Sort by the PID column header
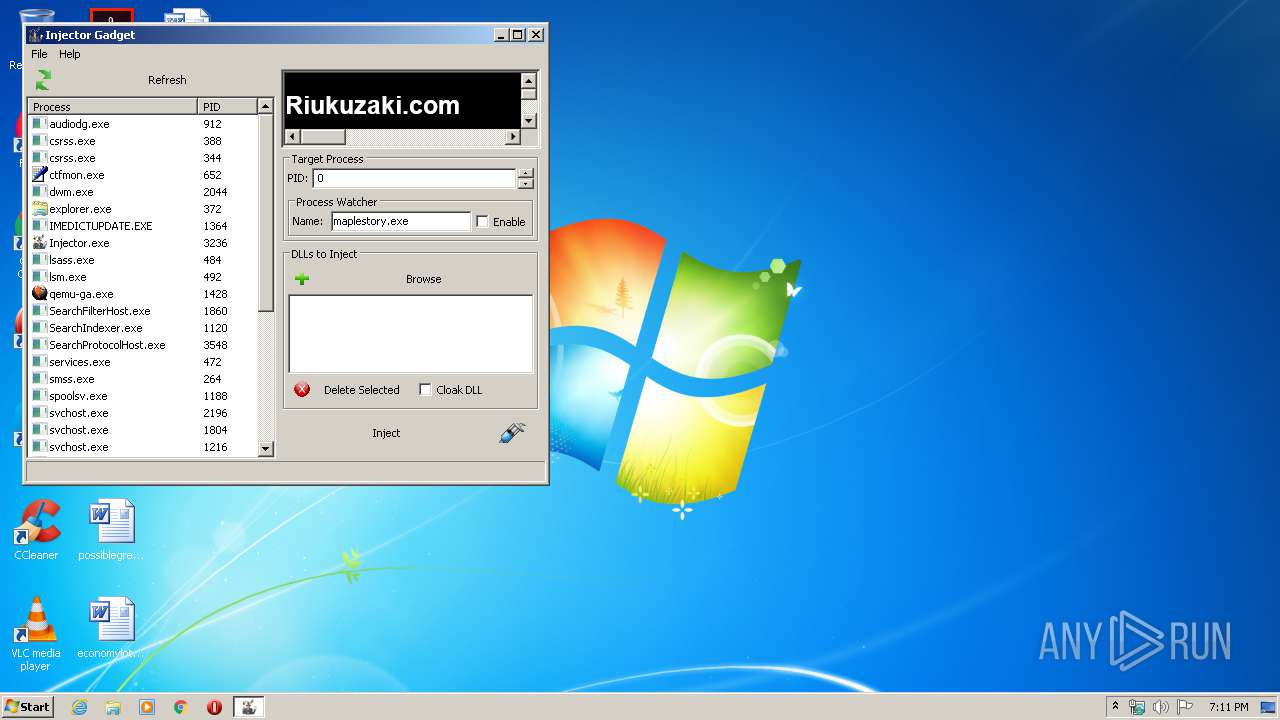1280x720 pixels. coord(228,106)
